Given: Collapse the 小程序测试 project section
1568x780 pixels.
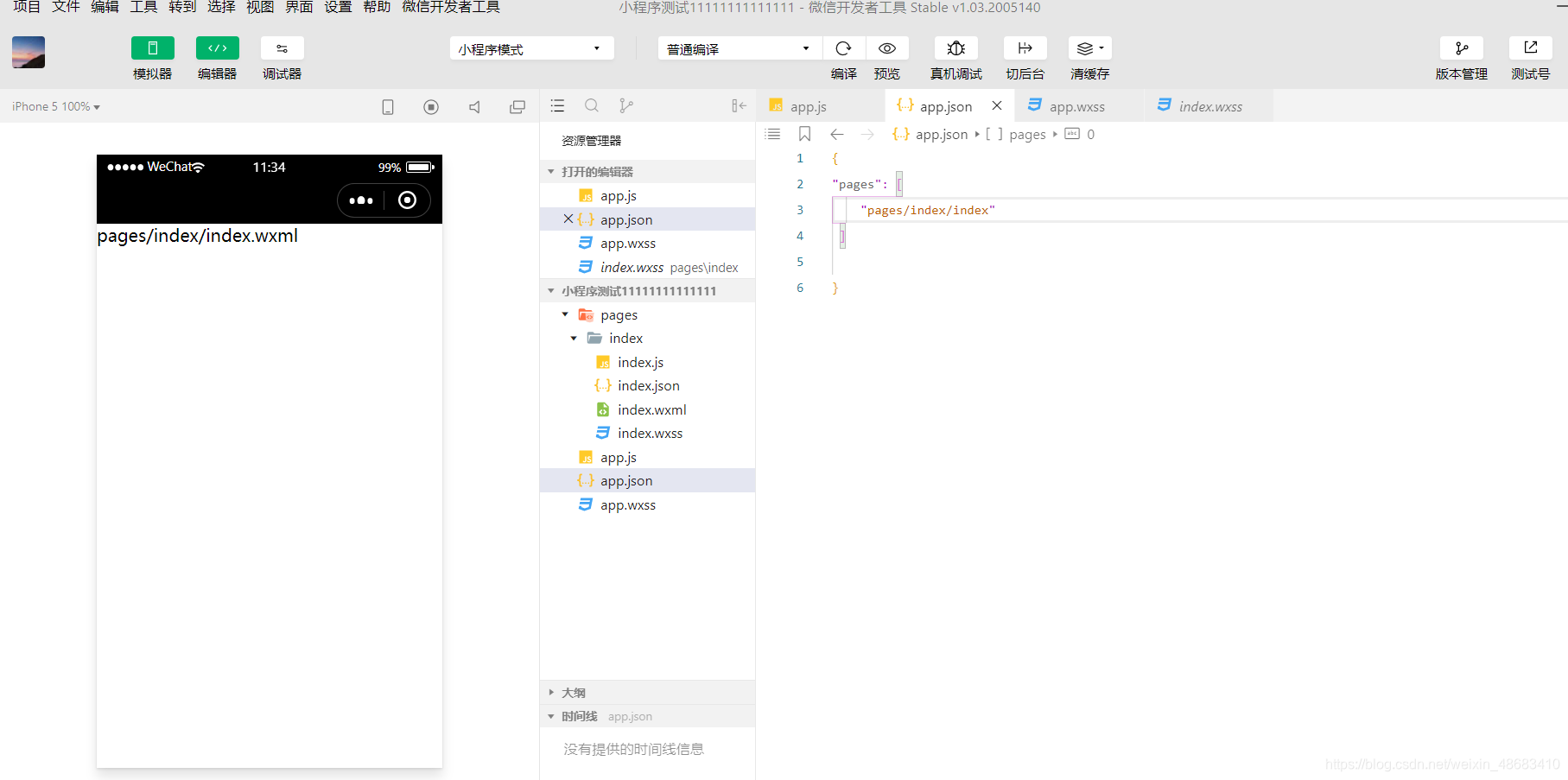Looking at the screenshot, I should point(648,290).
